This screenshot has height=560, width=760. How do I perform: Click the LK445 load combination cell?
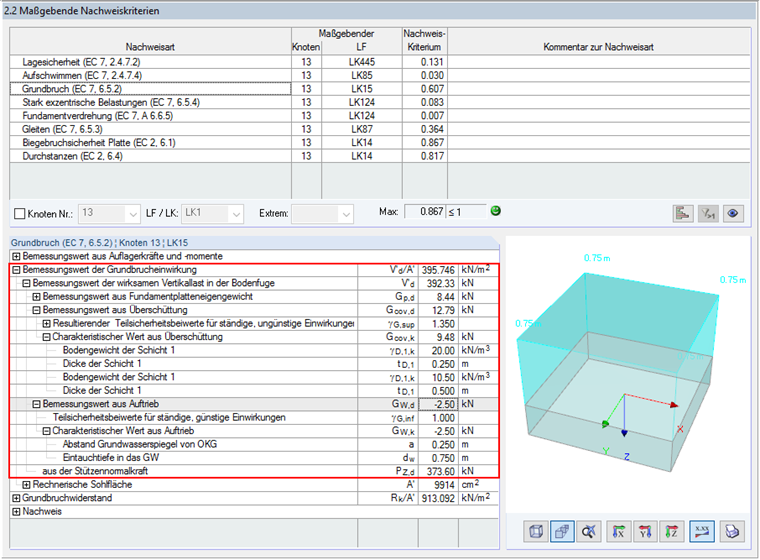[362, 62]
